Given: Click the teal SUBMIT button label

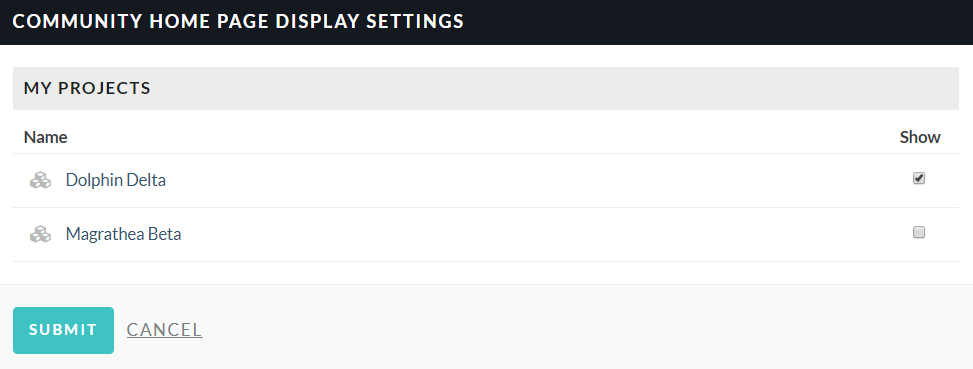Looking at the screenshot, I should pos(63,330).
